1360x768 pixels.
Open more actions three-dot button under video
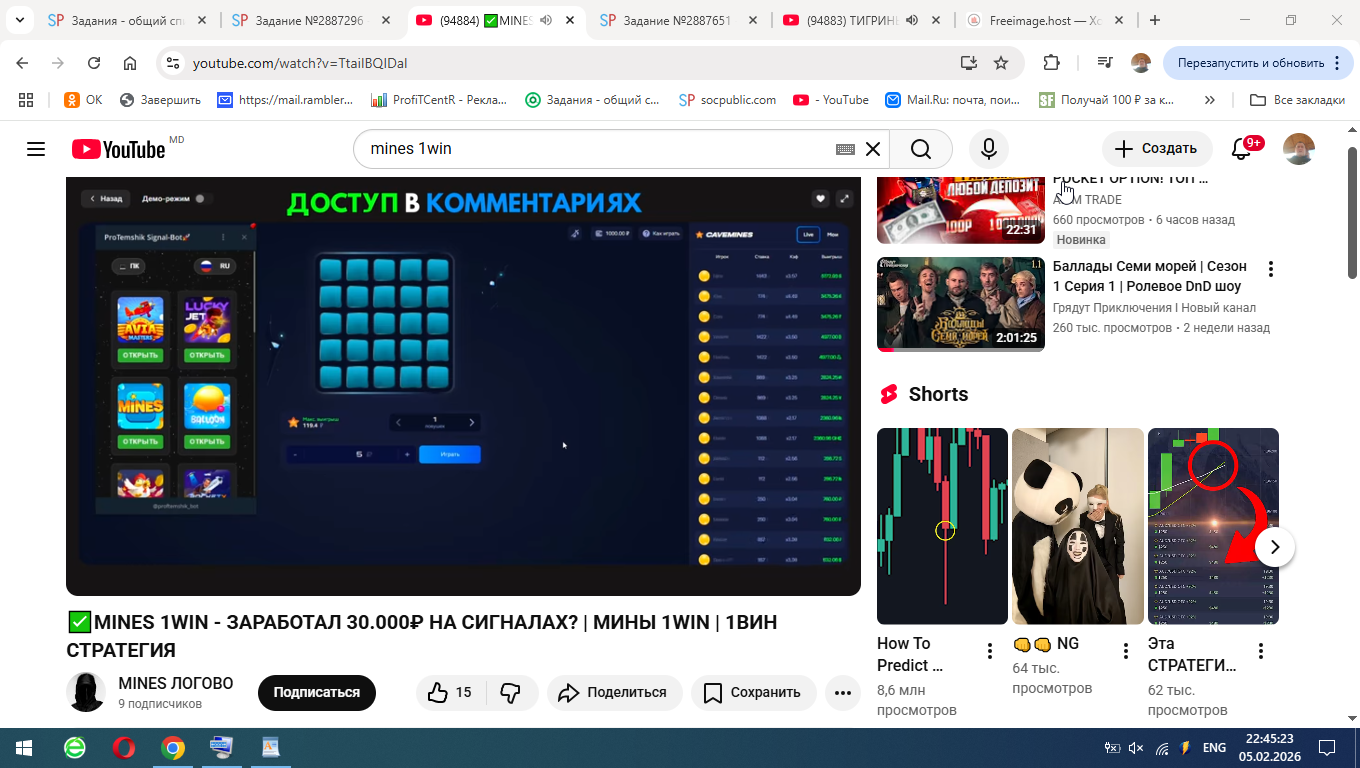(x=842, y=692)
